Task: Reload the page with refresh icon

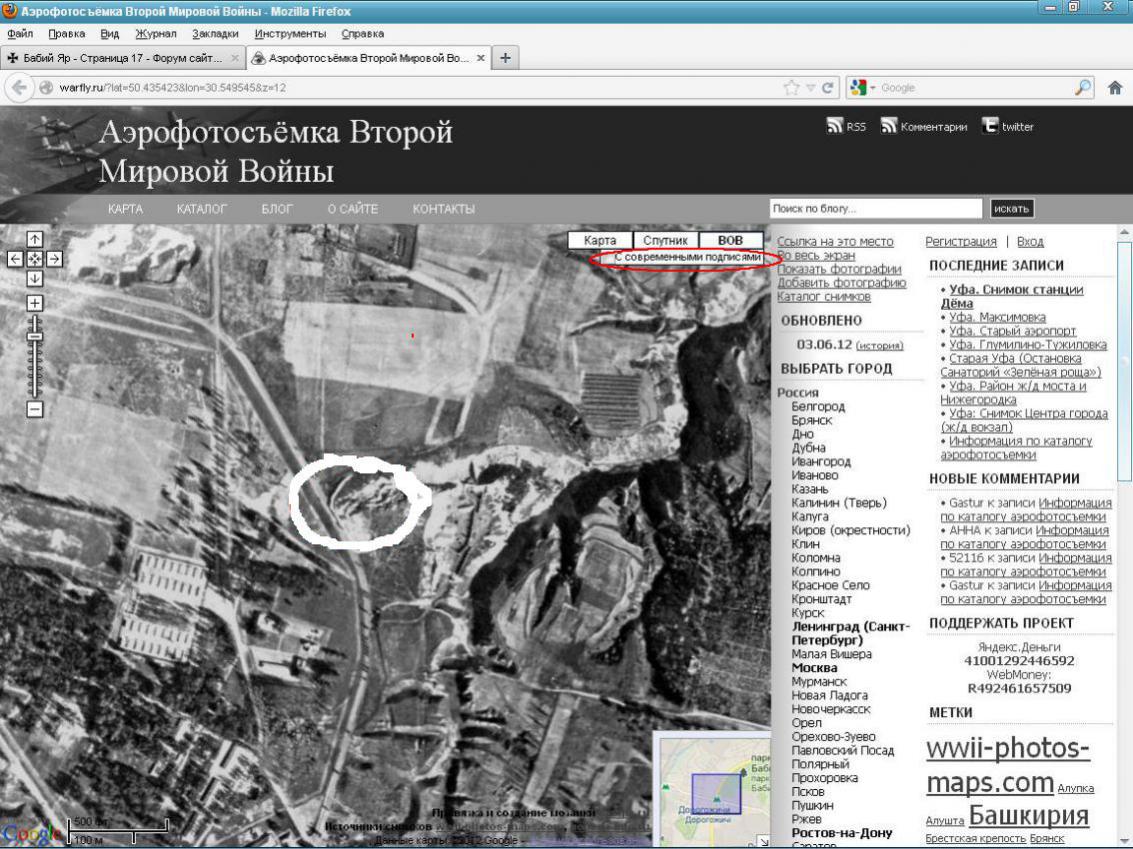Action: (827, 87)
